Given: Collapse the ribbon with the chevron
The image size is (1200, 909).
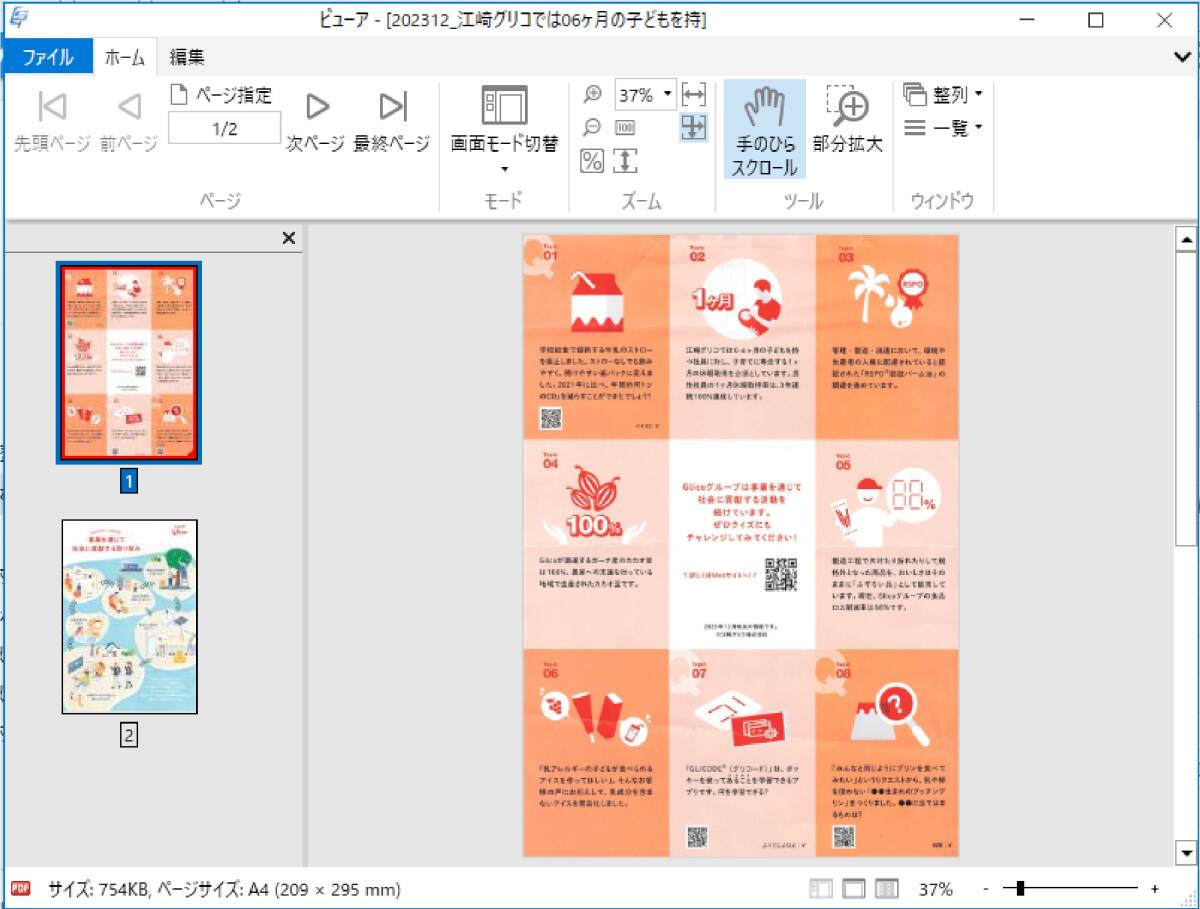Looking at the screenshot, I should [1182, 57].
